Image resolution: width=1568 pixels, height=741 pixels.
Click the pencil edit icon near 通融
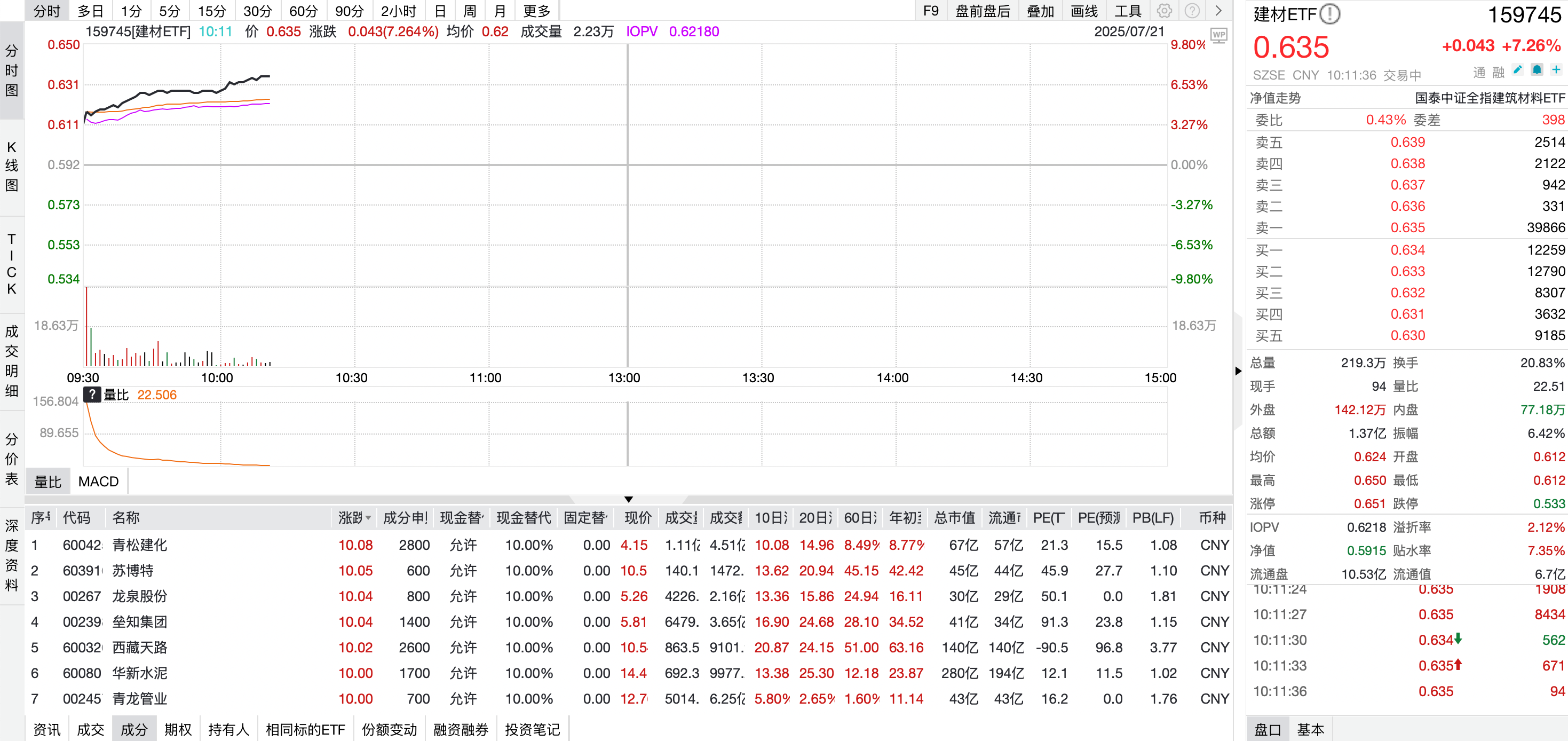pyautogui.click(x=1517, y=69)
